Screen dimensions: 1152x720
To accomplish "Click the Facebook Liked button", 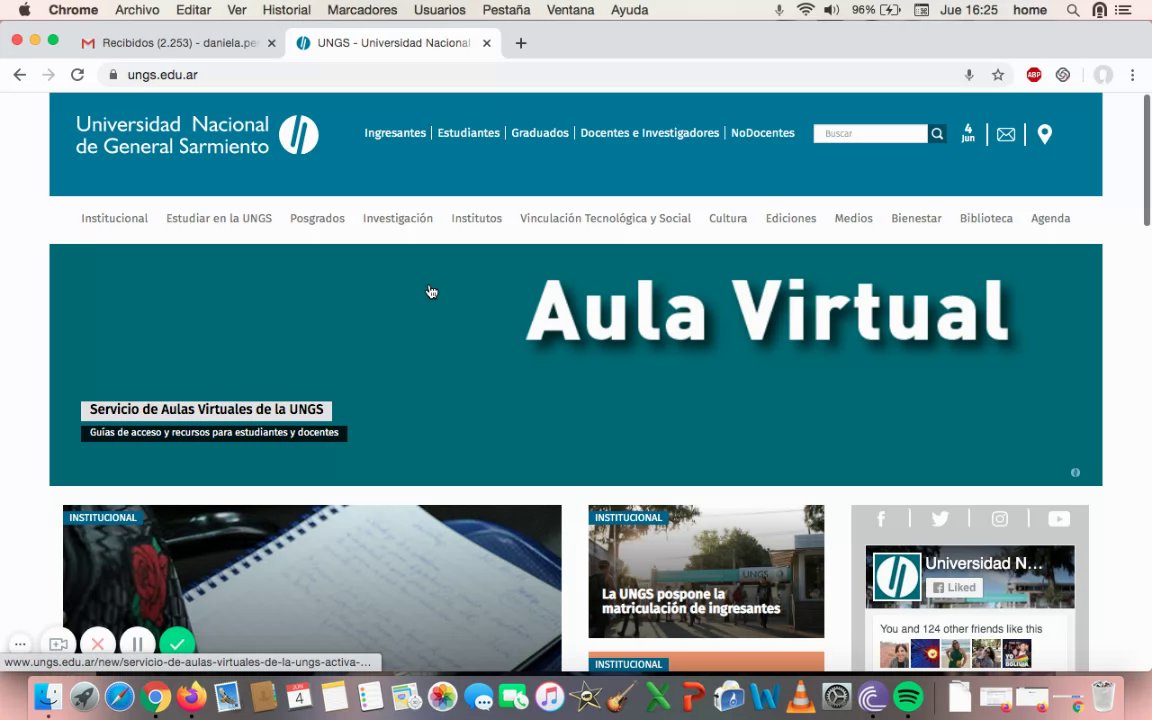I will tap(954, 587).
